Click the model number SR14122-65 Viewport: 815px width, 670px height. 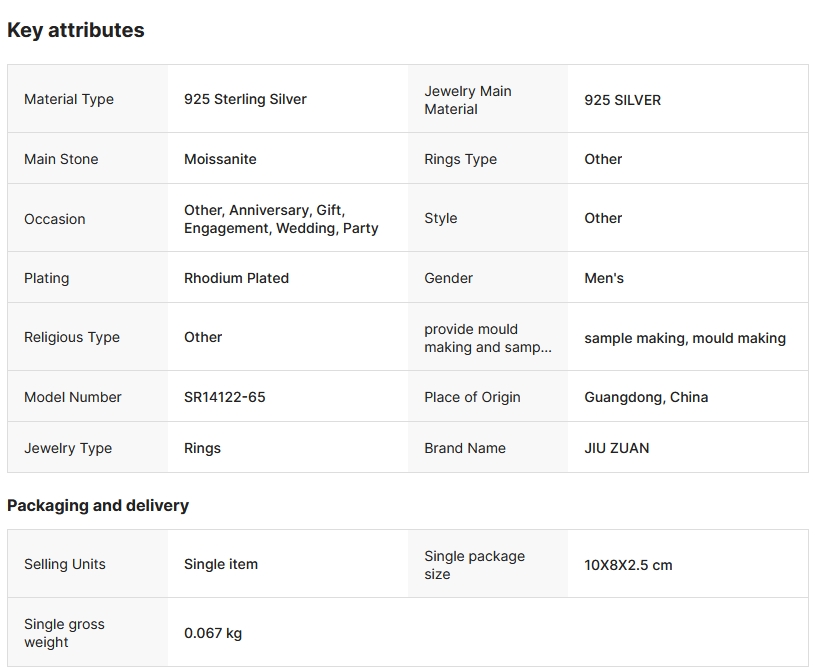click(225, 397)
